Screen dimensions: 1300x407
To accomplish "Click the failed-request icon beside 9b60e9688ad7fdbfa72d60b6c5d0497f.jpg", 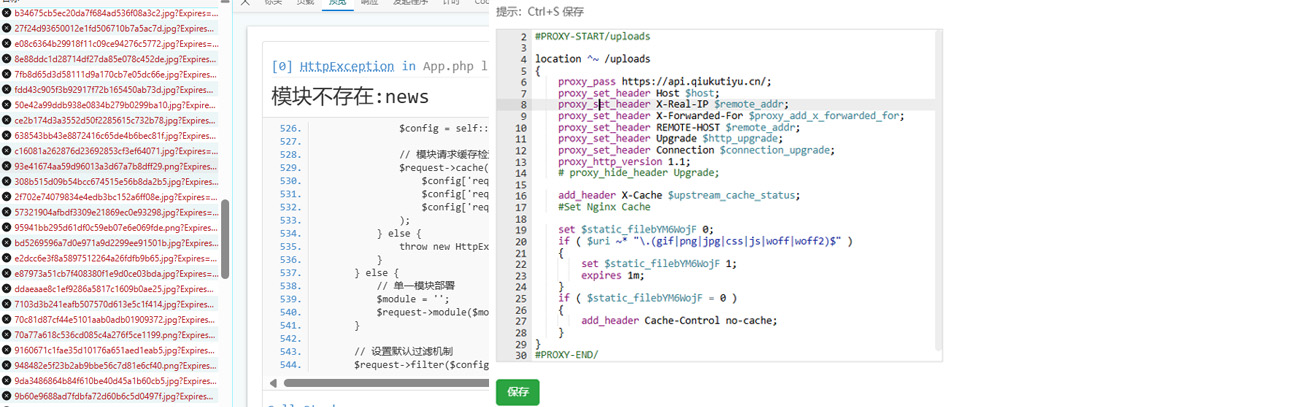I will pyautogui.click(x=7, y=396).
